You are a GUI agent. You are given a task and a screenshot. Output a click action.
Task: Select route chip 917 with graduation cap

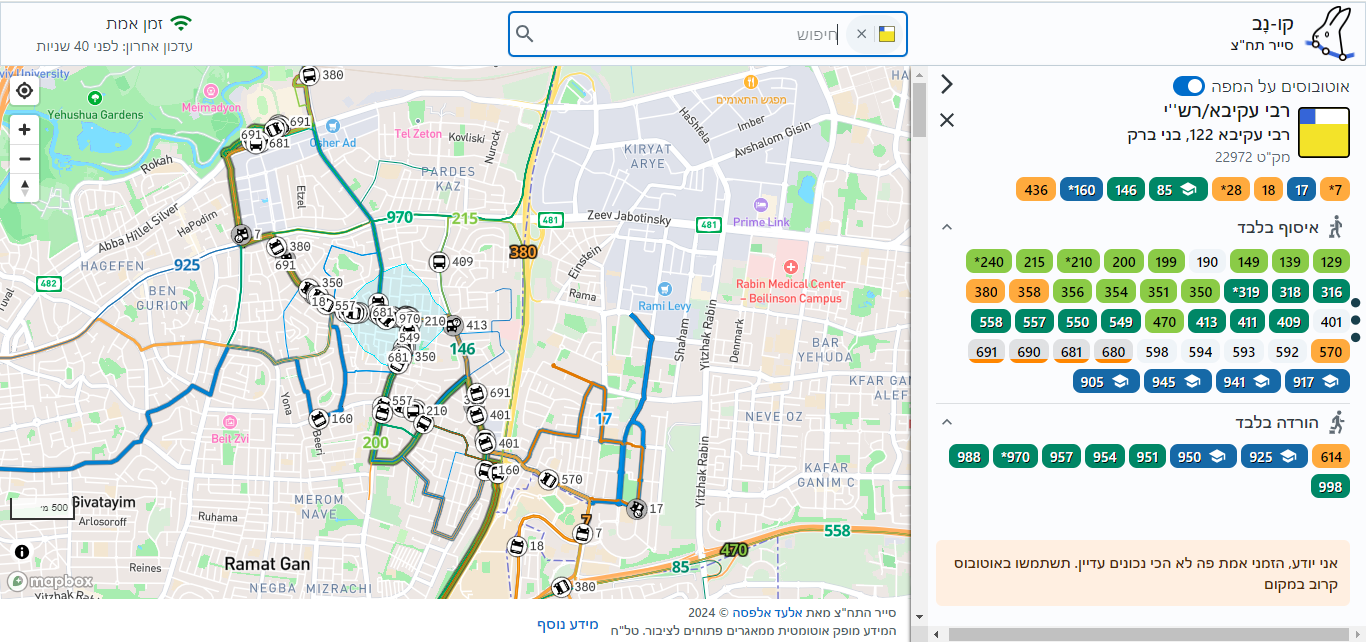[x=1316, y=381]
